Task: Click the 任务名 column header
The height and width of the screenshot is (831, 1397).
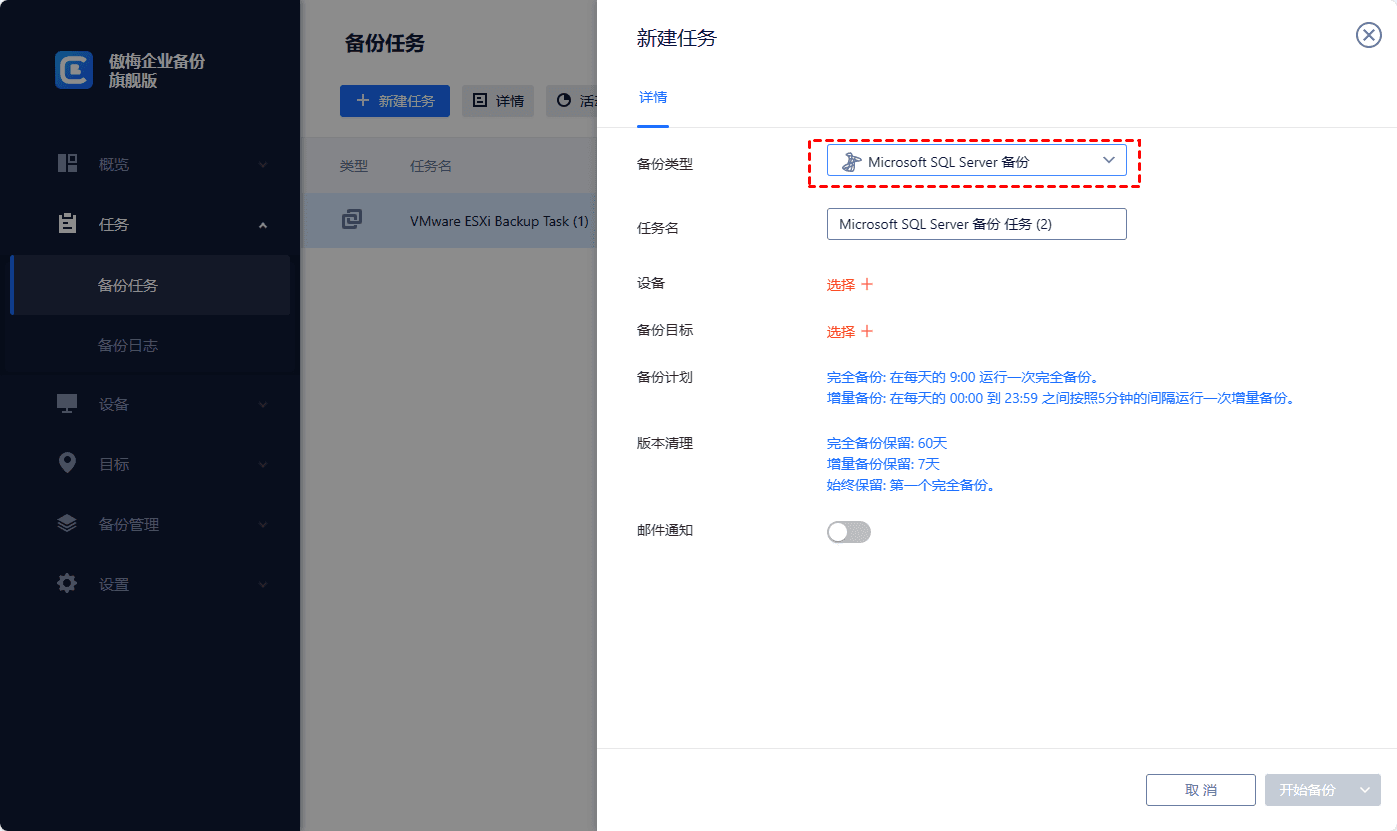Action: [431, 166]
